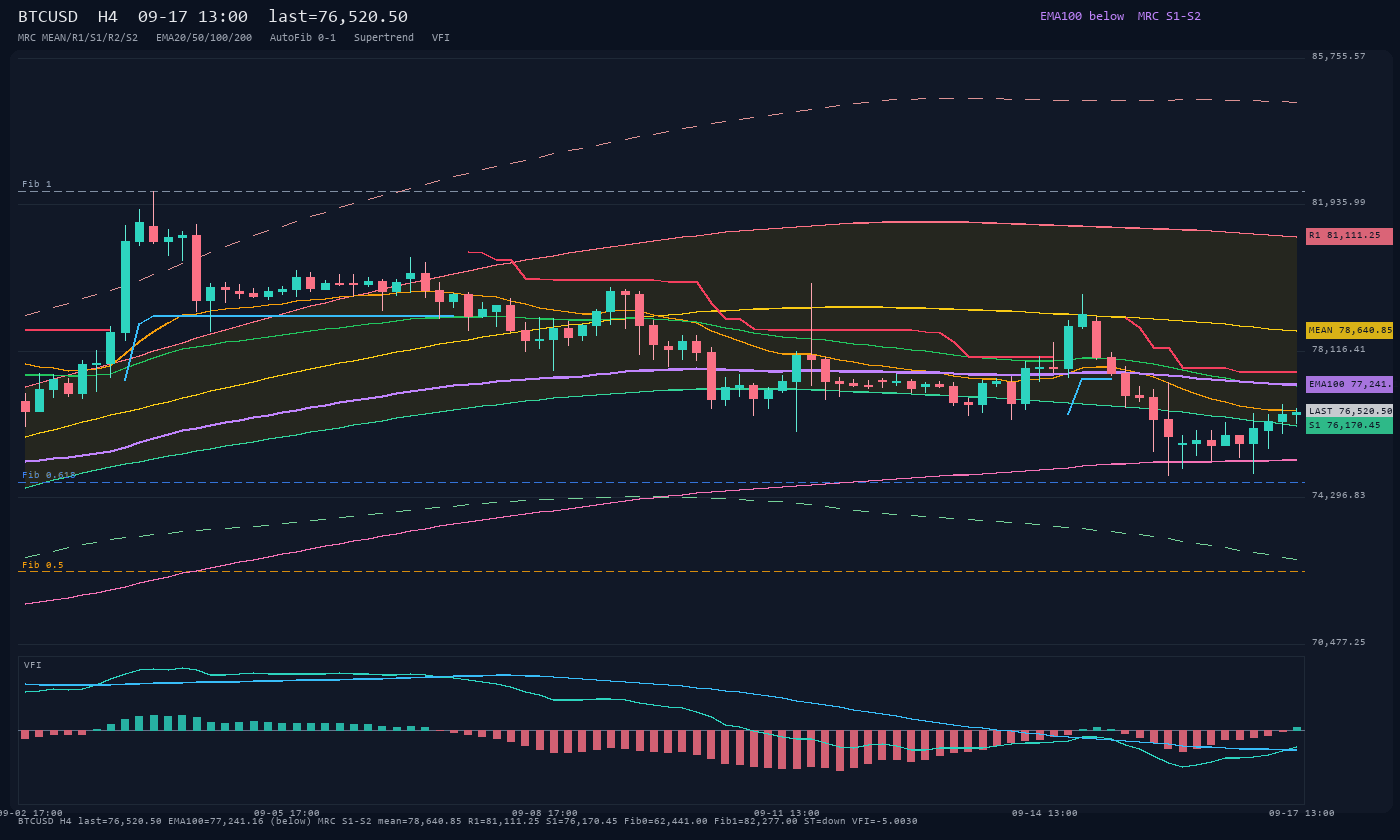Click the MEAN 78,640.85 price tag
Viewport: 1400px width, 840px height.
(x=1349, y=330)
